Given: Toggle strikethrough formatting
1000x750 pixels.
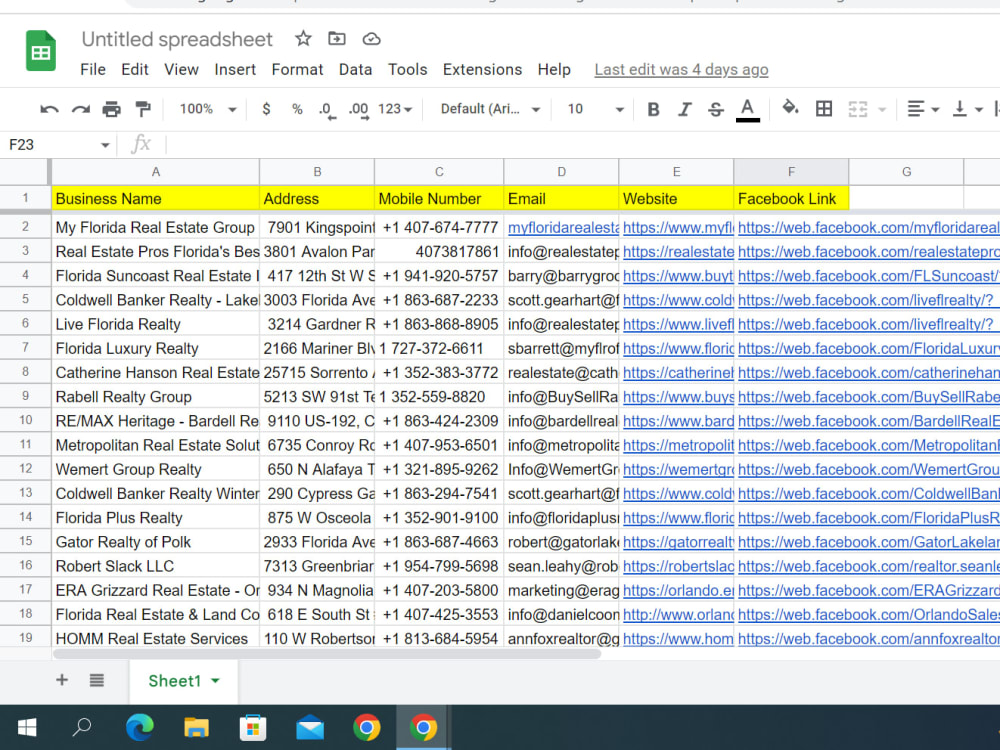Looking at the screenshot, I should (716, 110).
